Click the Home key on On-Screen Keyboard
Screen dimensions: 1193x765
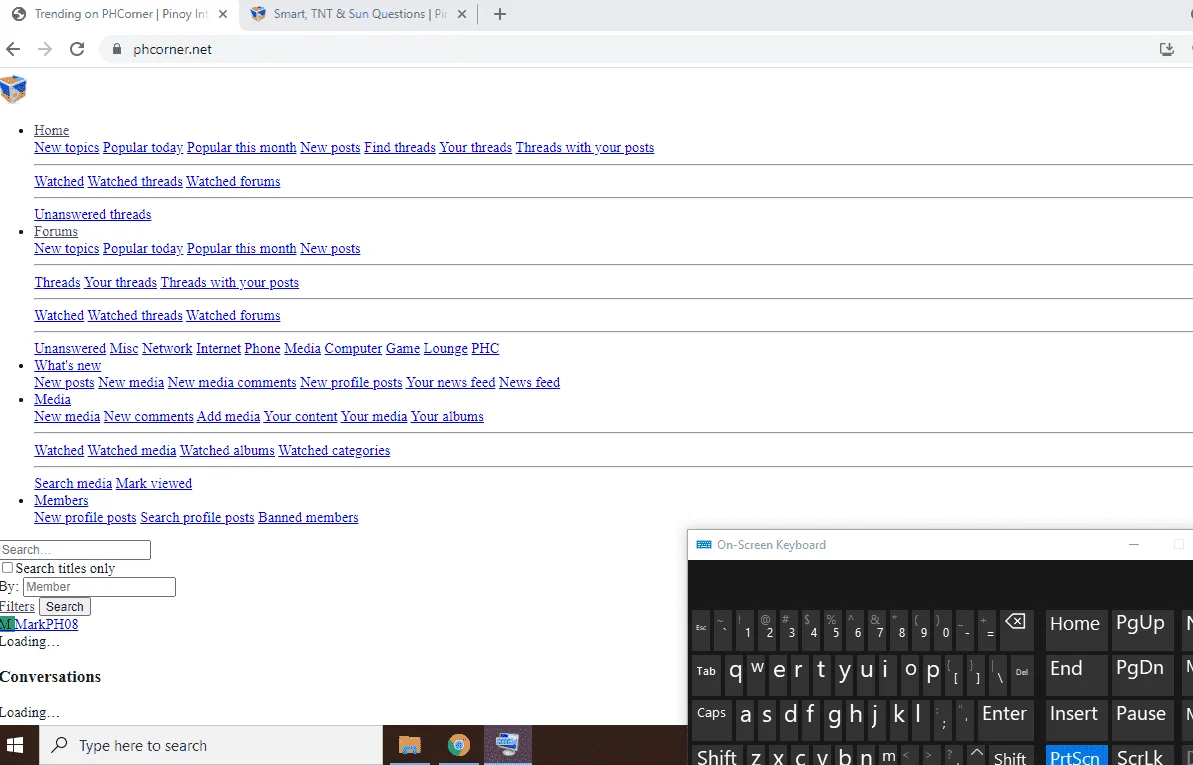click(x=1075, y=630)
